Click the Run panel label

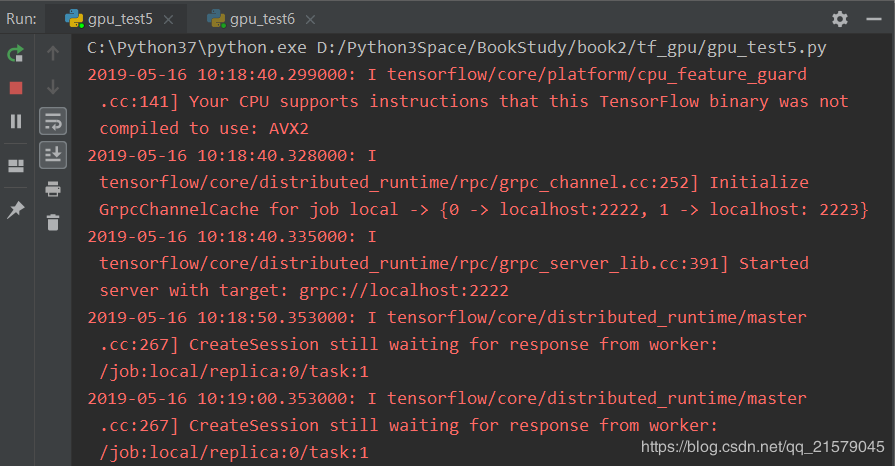pos(21,19)
